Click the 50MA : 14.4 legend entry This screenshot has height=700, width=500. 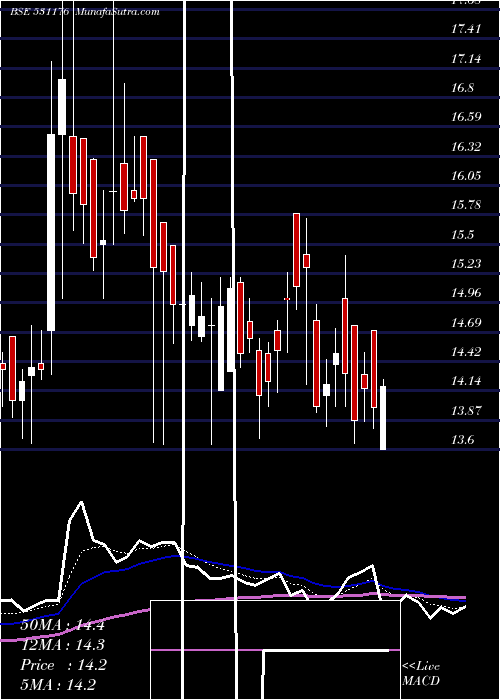(62, 625)
